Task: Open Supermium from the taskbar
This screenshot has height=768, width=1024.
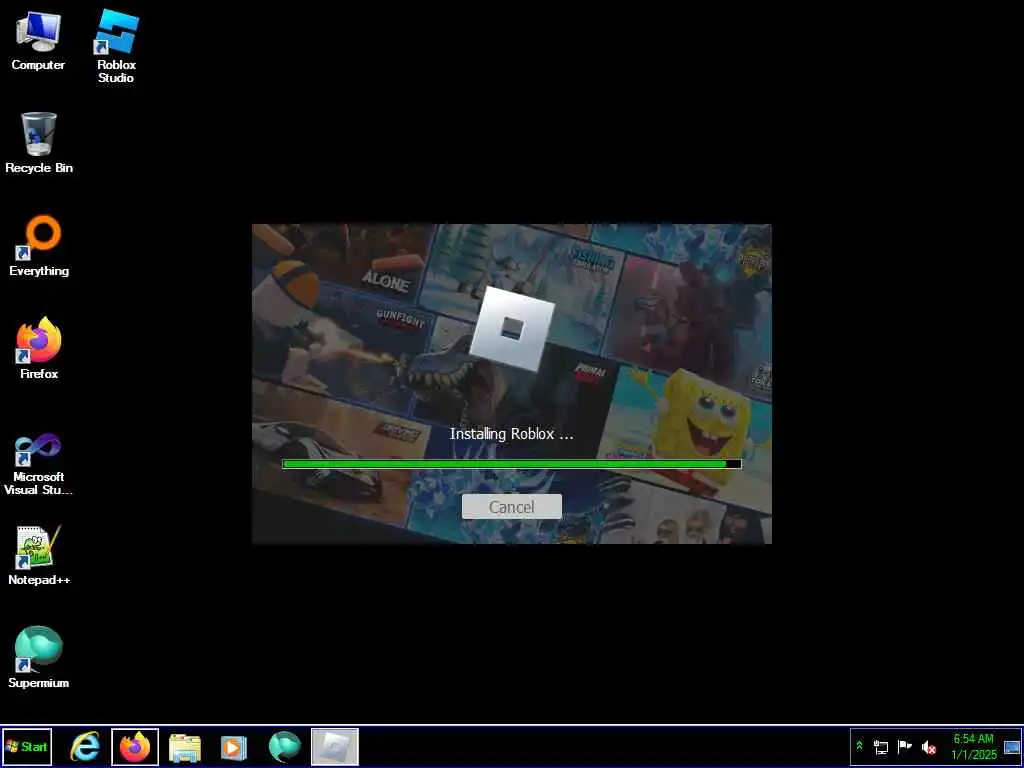Action: 285,747
